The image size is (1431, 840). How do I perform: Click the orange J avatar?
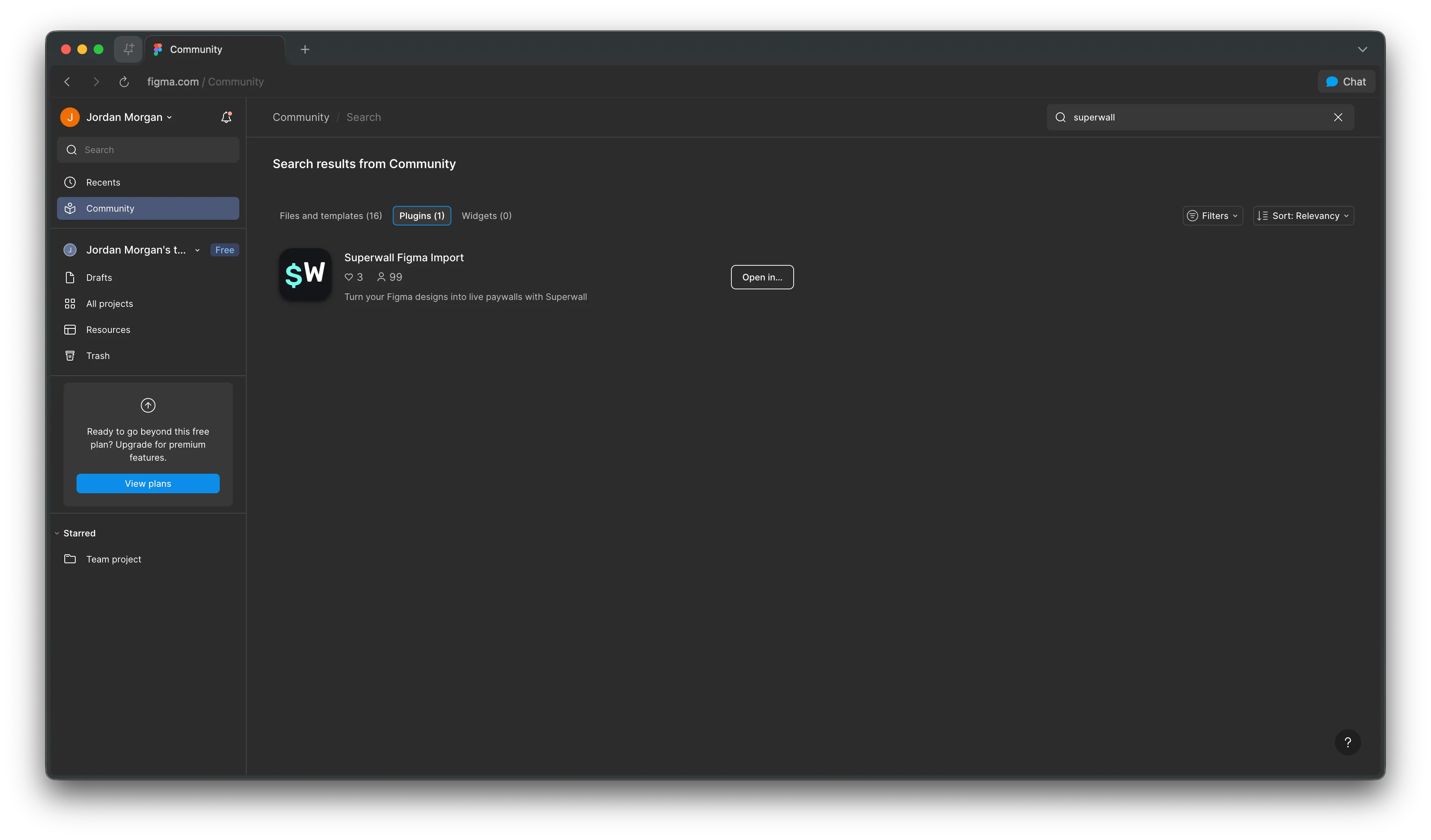[70, 117]
